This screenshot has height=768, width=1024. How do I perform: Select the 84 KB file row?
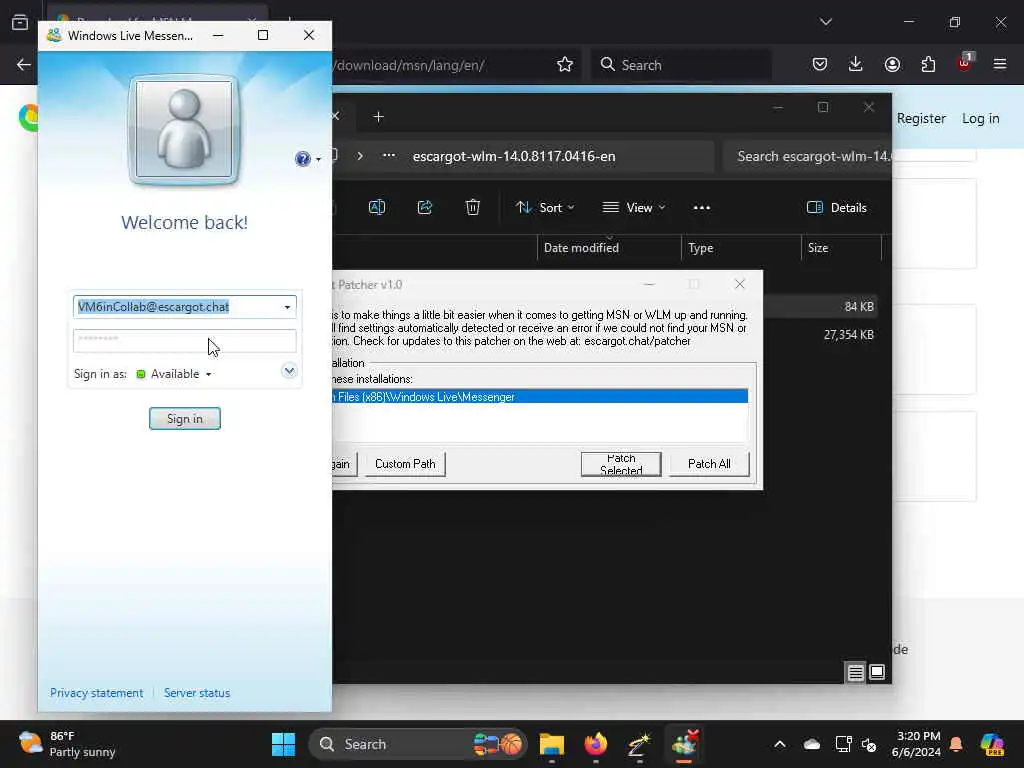click(x=820, y=306)
